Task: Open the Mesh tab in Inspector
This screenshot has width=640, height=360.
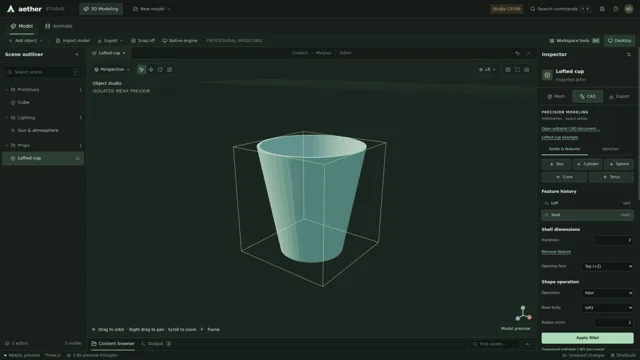Action: pyautogui.click(x=556, y=97)
